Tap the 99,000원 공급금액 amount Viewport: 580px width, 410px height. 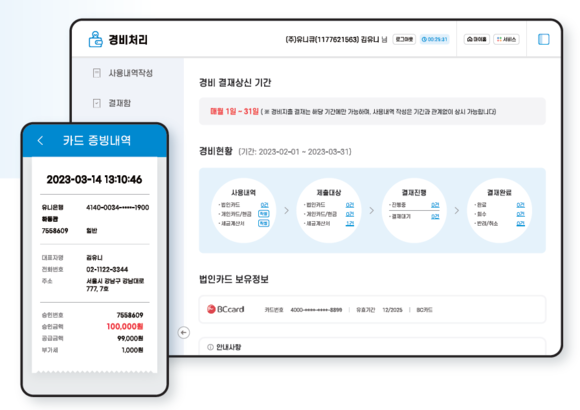[x=130, y=338]
